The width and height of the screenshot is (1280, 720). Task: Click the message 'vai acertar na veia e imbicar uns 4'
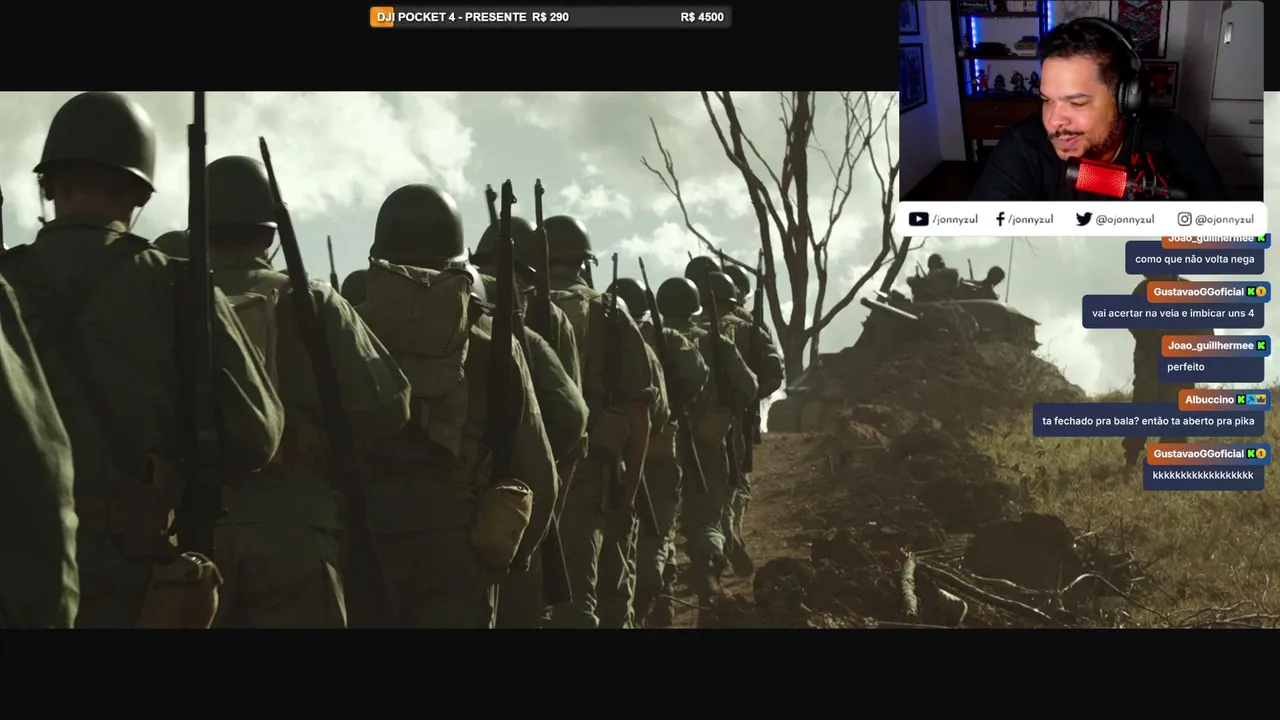[1173, 313]
